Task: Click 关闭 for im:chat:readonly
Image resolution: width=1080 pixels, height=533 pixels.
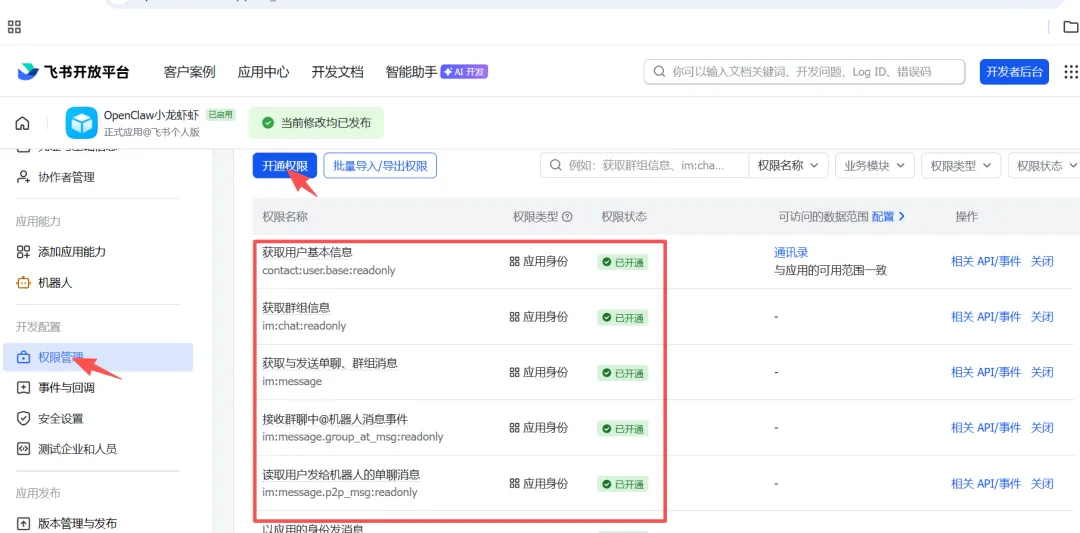Action: [1041, 317]
